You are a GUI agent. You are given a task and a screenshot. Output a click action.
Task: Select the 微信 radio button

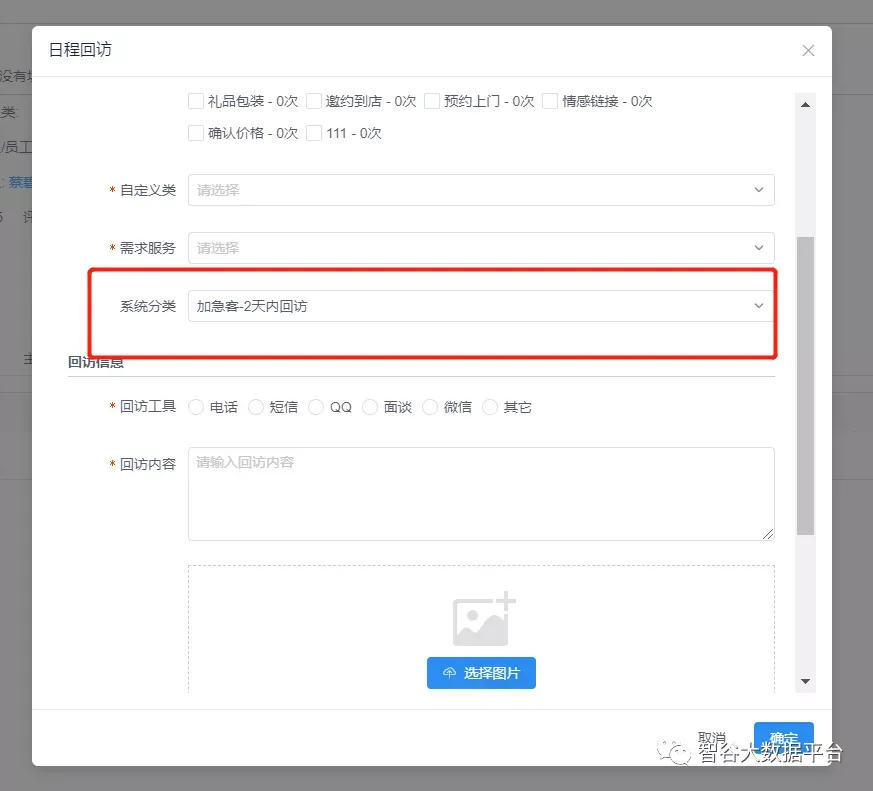coord(430,407)
